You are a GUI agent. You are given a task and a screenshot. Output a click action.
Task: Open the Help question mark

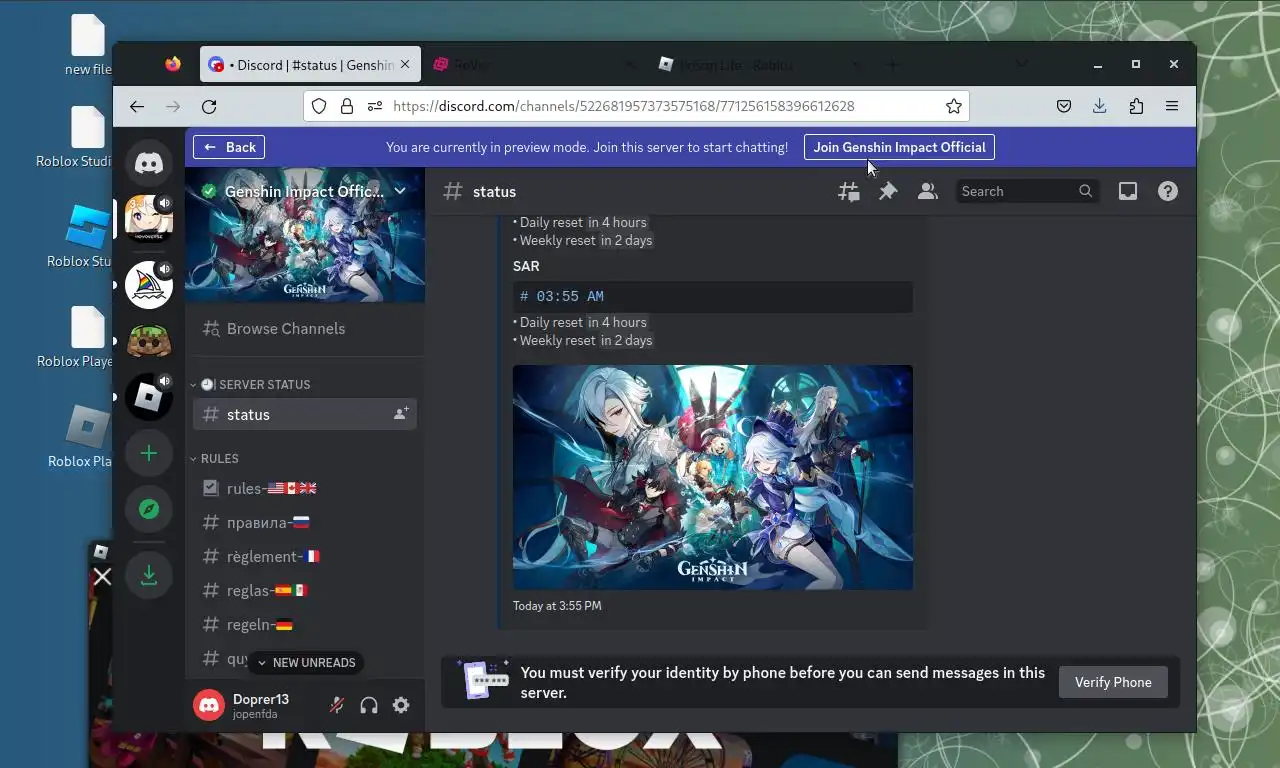1168,191
